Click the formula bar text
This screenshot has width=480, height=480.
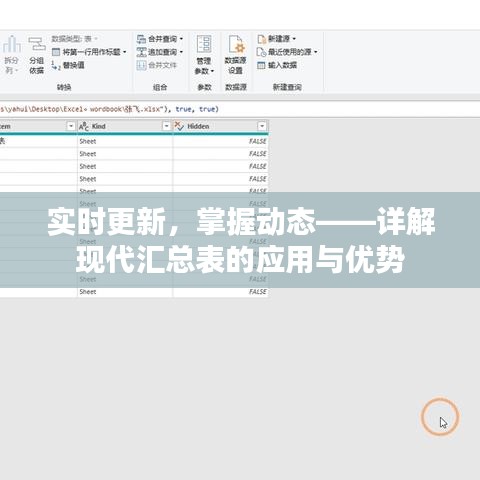(x=109, y=109)
